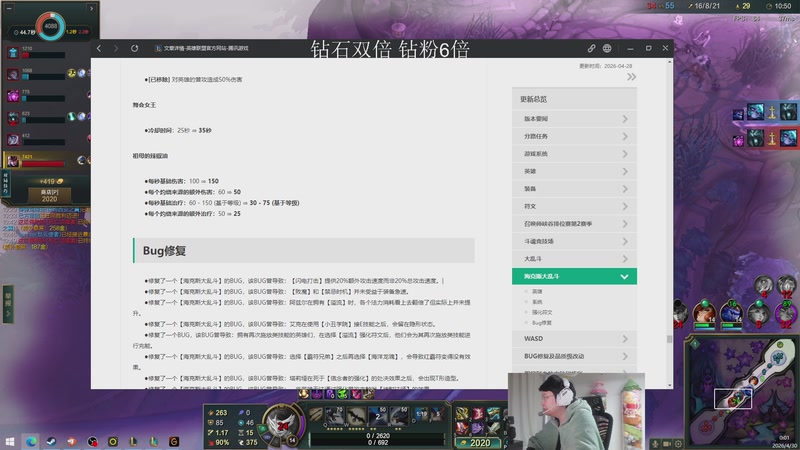Open the orange G app on taskbar
Image resolution: width=800 pixels, height=450 pixels.
tap(174, 441)
